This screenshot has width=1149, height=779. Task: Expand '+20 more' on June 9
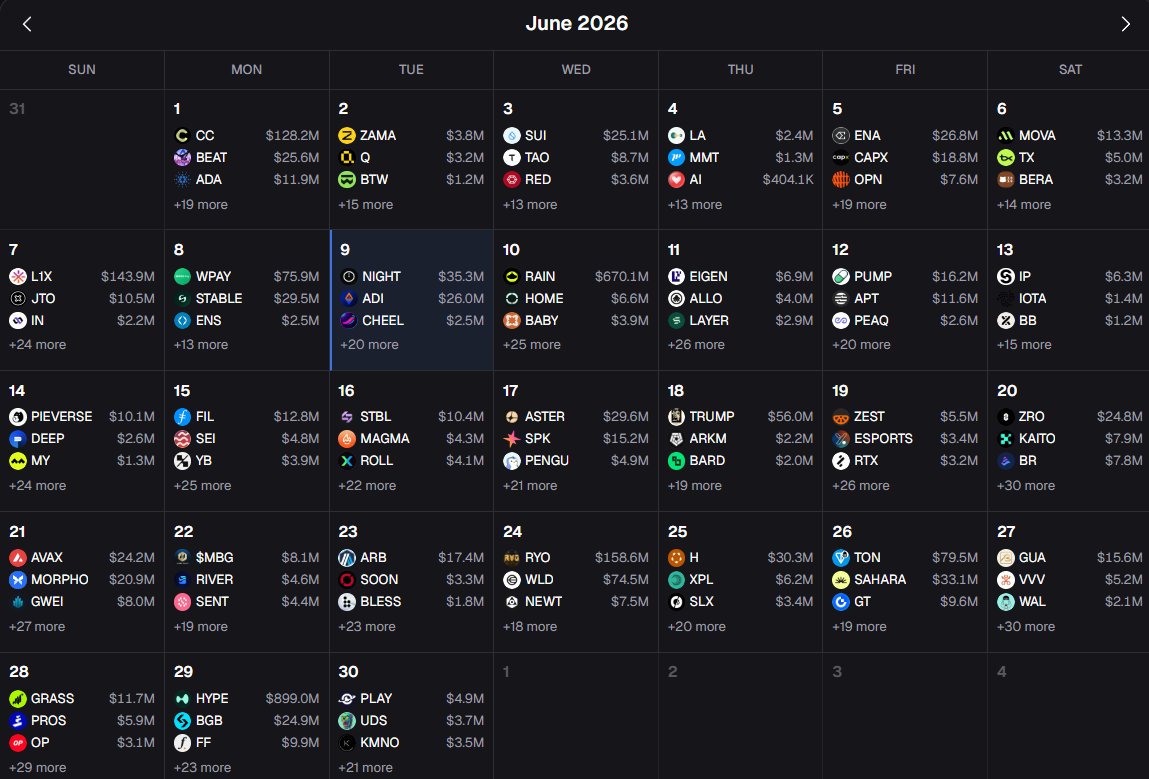(369, 344)
